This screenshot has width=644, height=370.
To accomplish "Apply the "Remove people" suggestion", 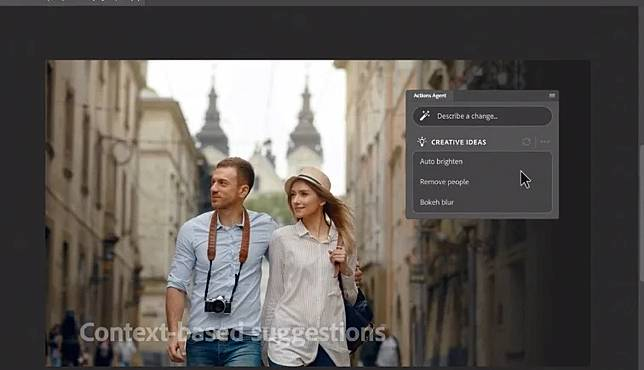I will tap(482, 182).
